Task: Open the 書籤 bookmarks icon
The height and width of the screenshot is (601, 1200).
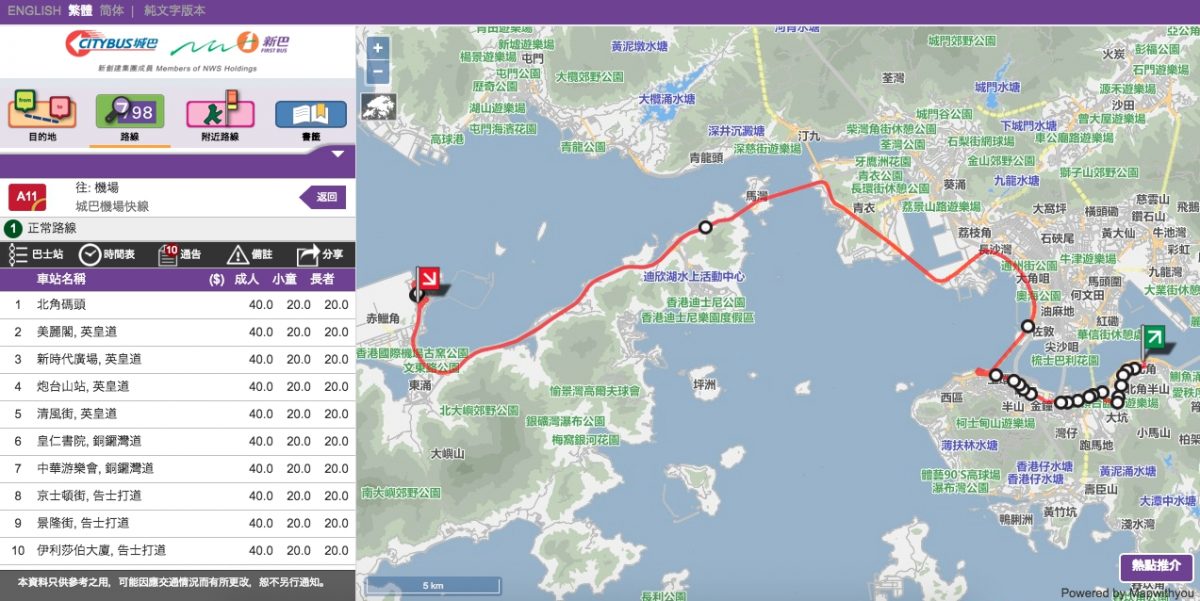Action: coord(310,115)
